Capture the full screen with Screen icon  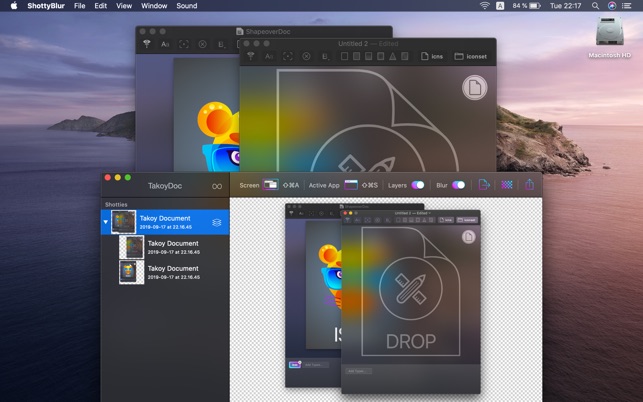pyautogui.click(x=270, y=185)
